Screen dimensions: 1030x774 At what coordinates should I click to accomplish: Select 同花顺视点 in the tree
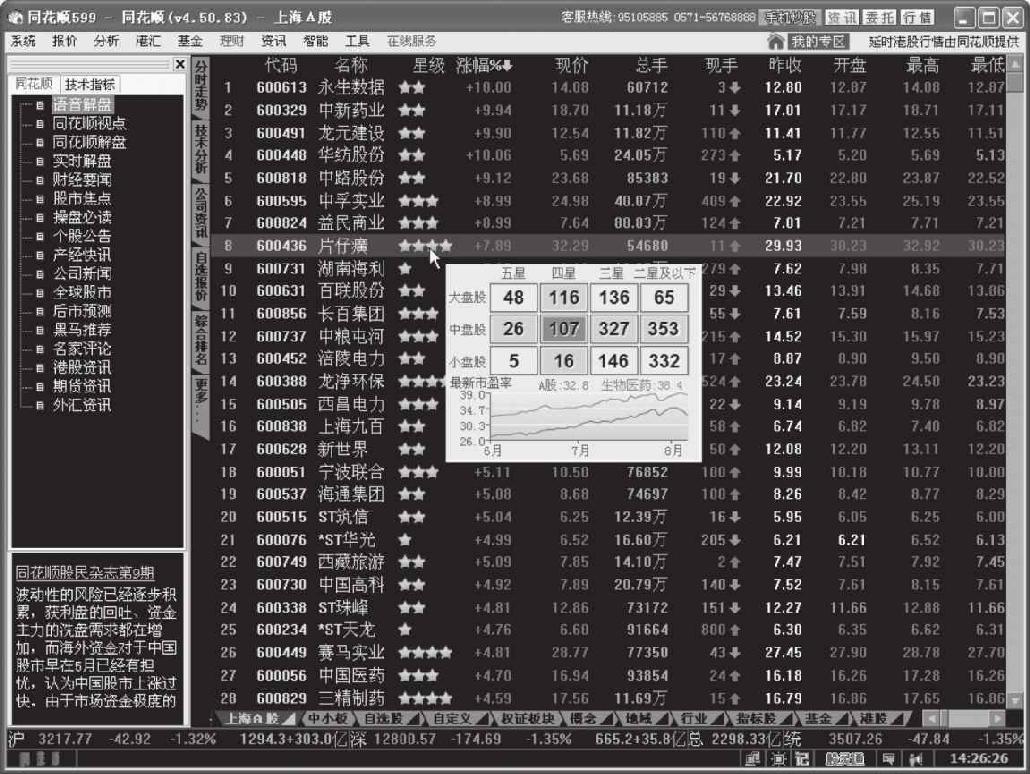(89, 123)
